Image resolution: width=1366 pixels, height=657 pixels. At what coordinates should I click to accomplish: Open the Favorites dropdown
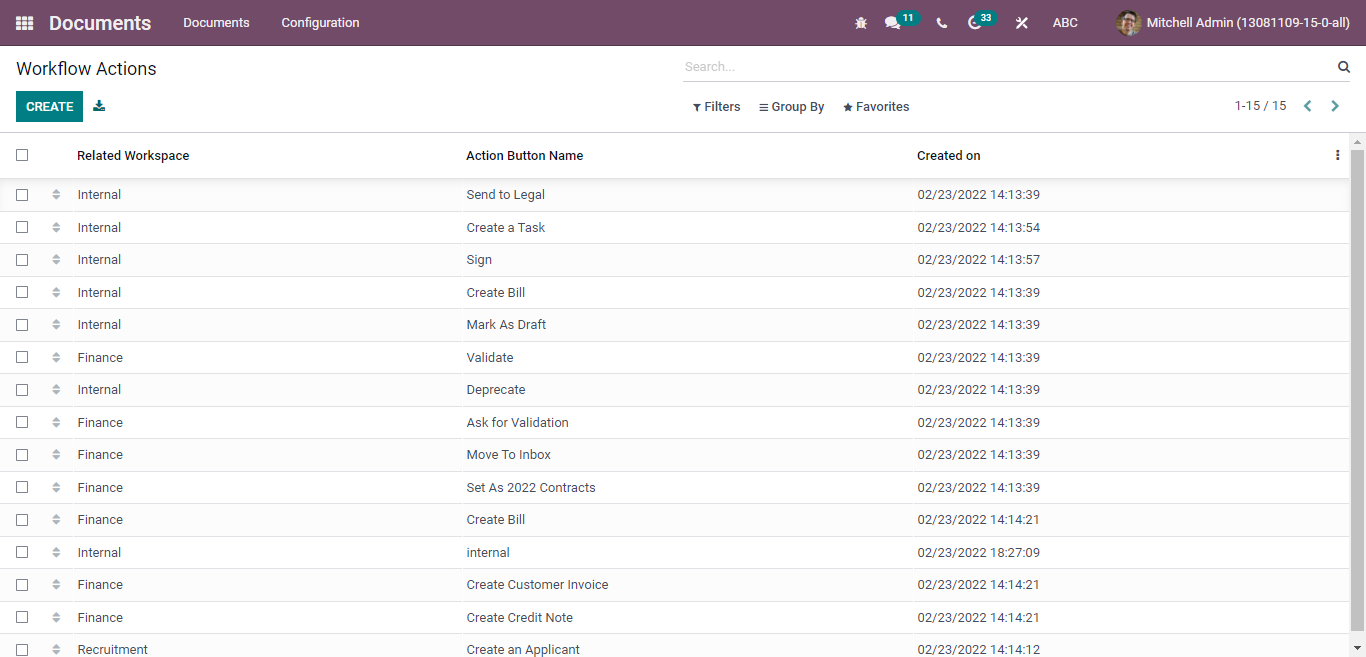point(876,107)
